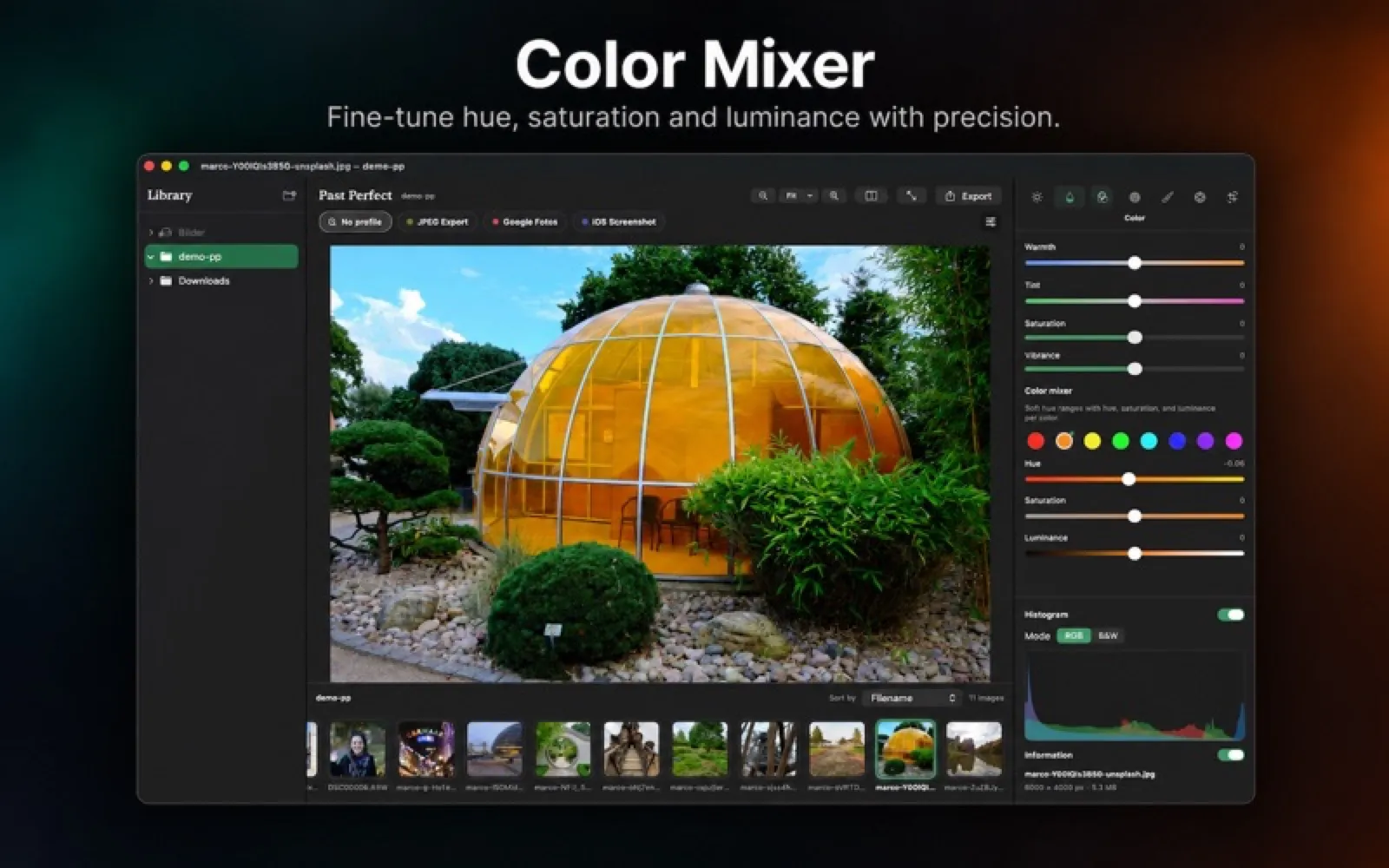This screenshot has width=1389, height=868.
Task: Select the Color droplet panel icon
Action: coord(1070,197)
